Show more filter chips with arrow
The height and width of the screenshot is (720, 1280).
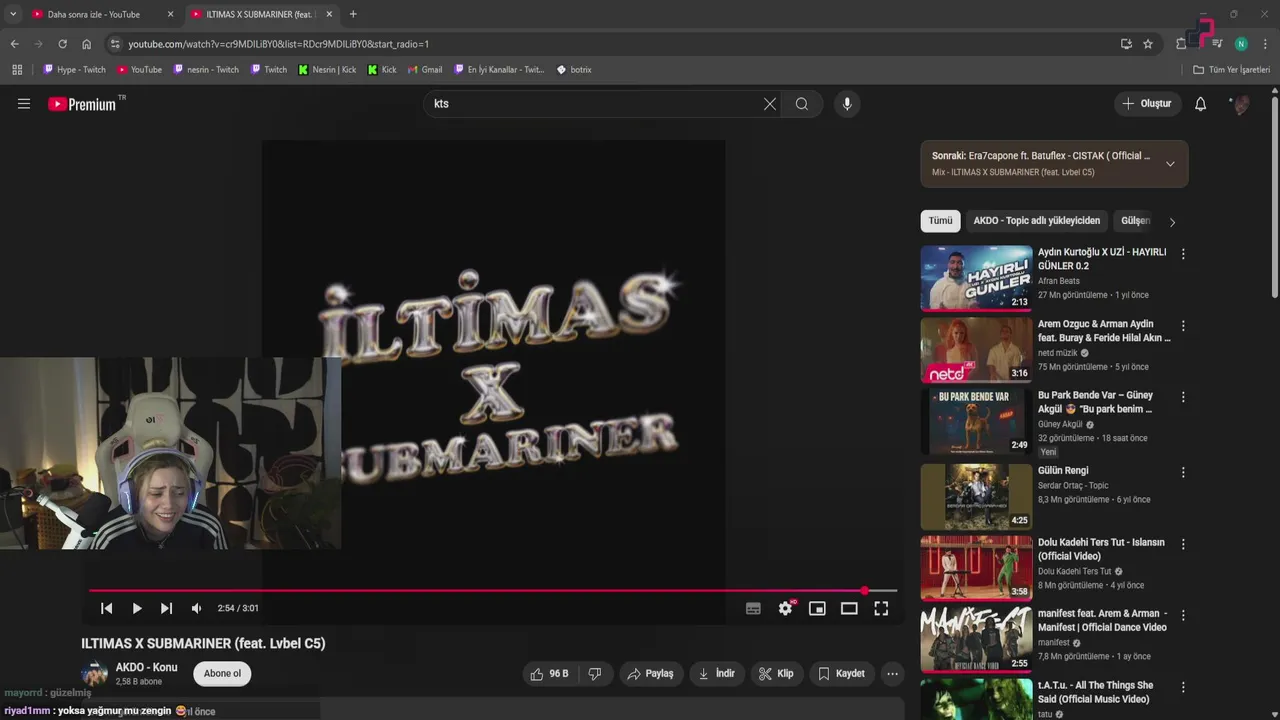point(1172,222)
